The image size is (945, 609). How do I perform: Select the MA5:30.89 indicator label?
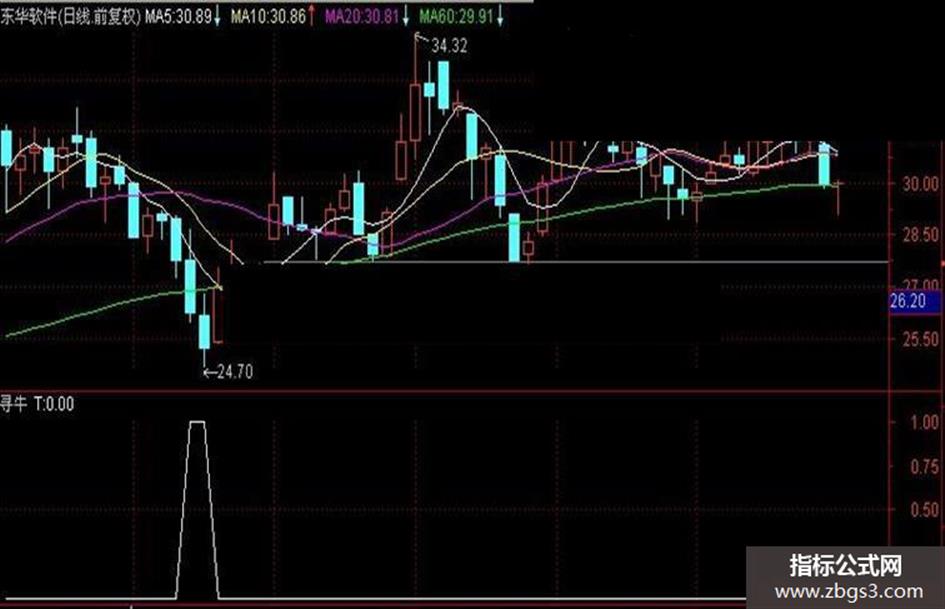(x=178, y=16)
